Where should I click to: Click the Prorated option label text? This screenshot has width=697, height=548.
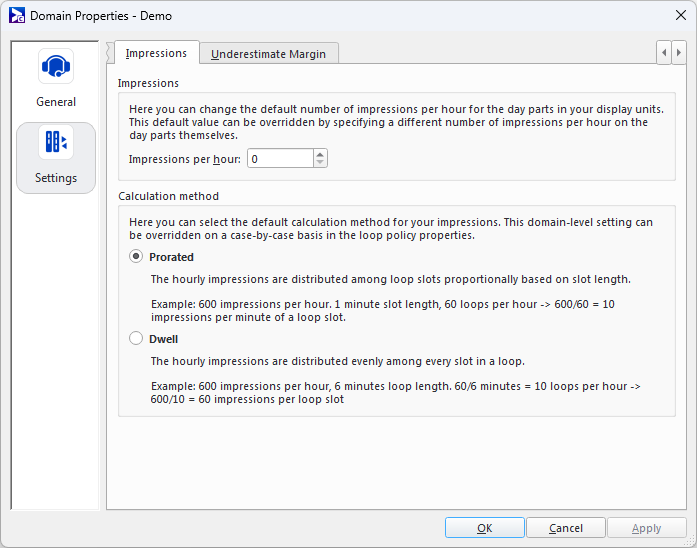coord(171,257)
